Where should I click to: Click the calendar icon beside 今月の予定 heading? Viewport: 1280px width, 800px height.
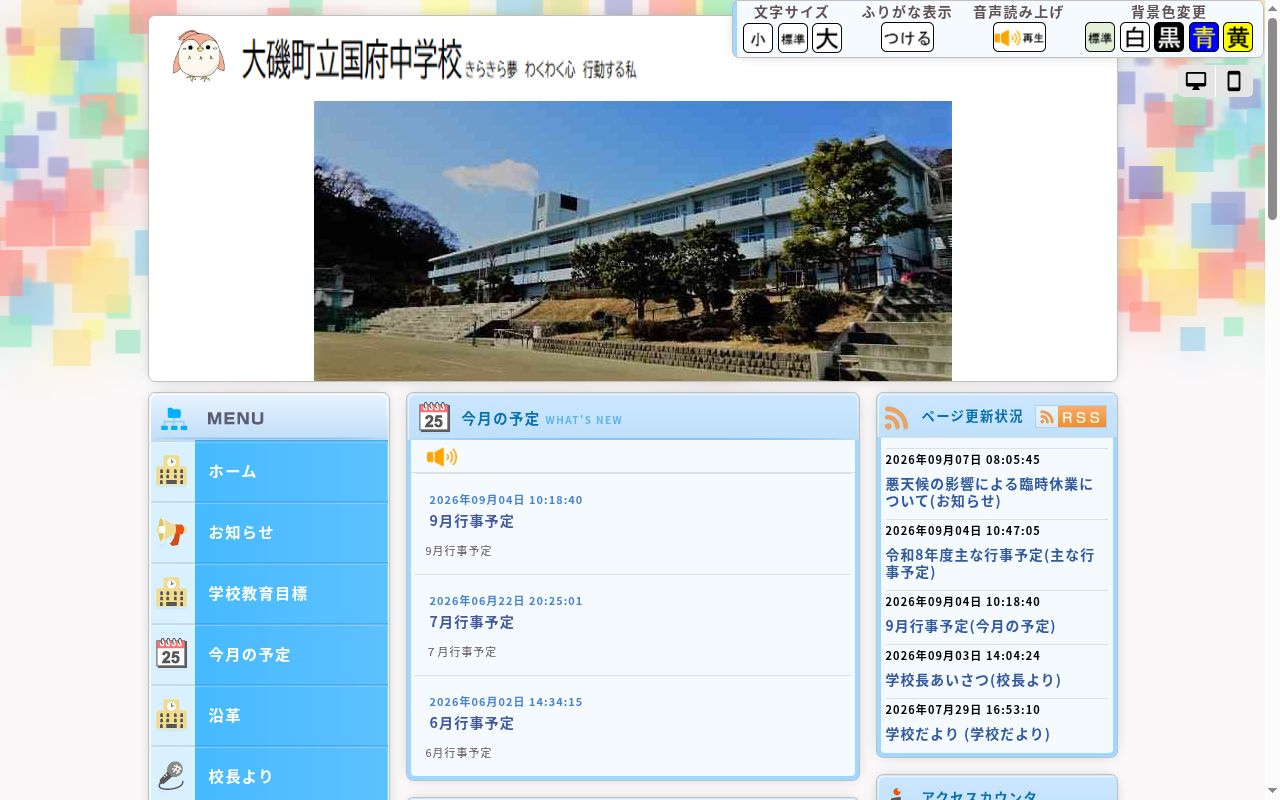pyautogui.click(x=434, y=417)
